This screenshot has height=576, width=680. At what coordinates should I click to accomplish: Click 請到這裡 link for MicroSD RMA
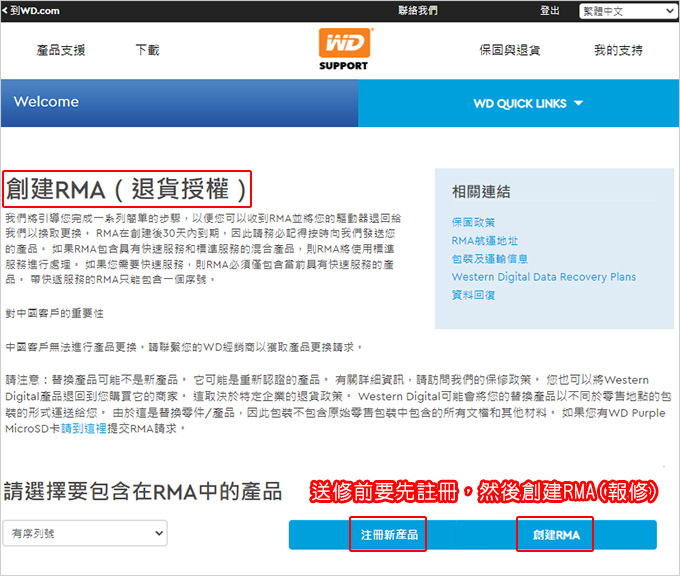coord(84,429)
